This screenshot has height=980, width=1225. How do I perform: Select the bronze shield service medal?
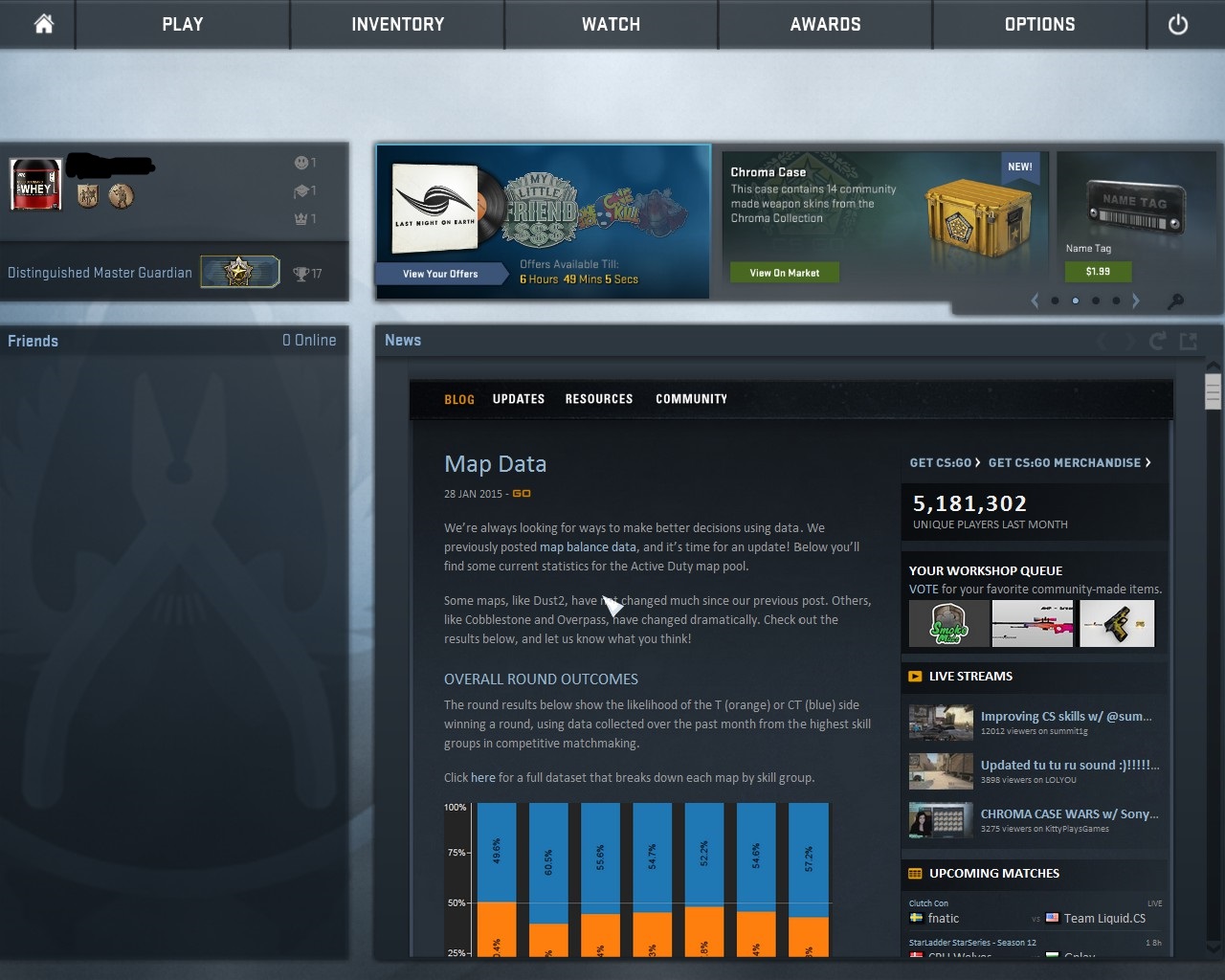88,196
